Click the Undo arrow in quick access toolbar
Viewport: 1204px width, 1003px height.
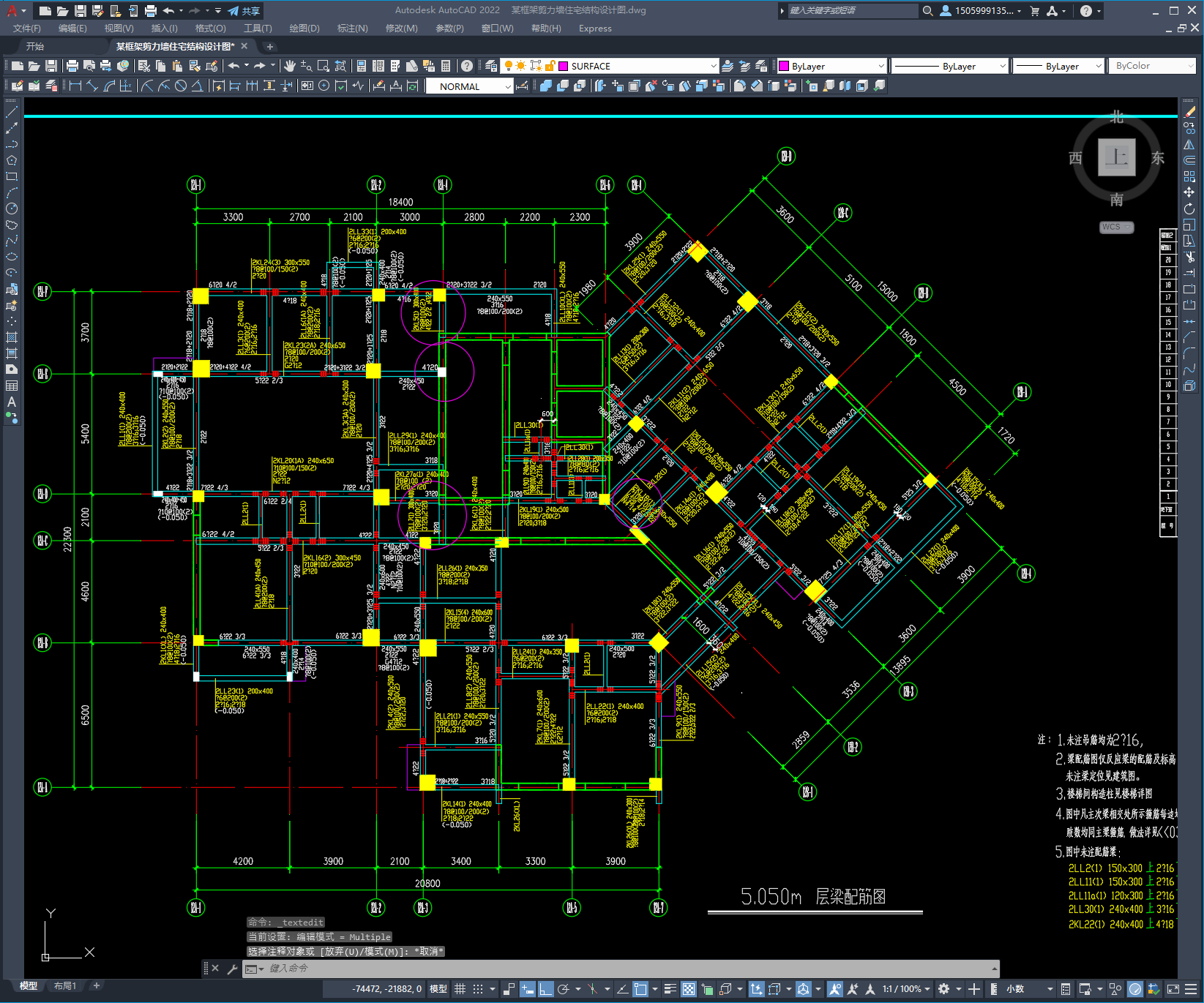click(168, 11)
